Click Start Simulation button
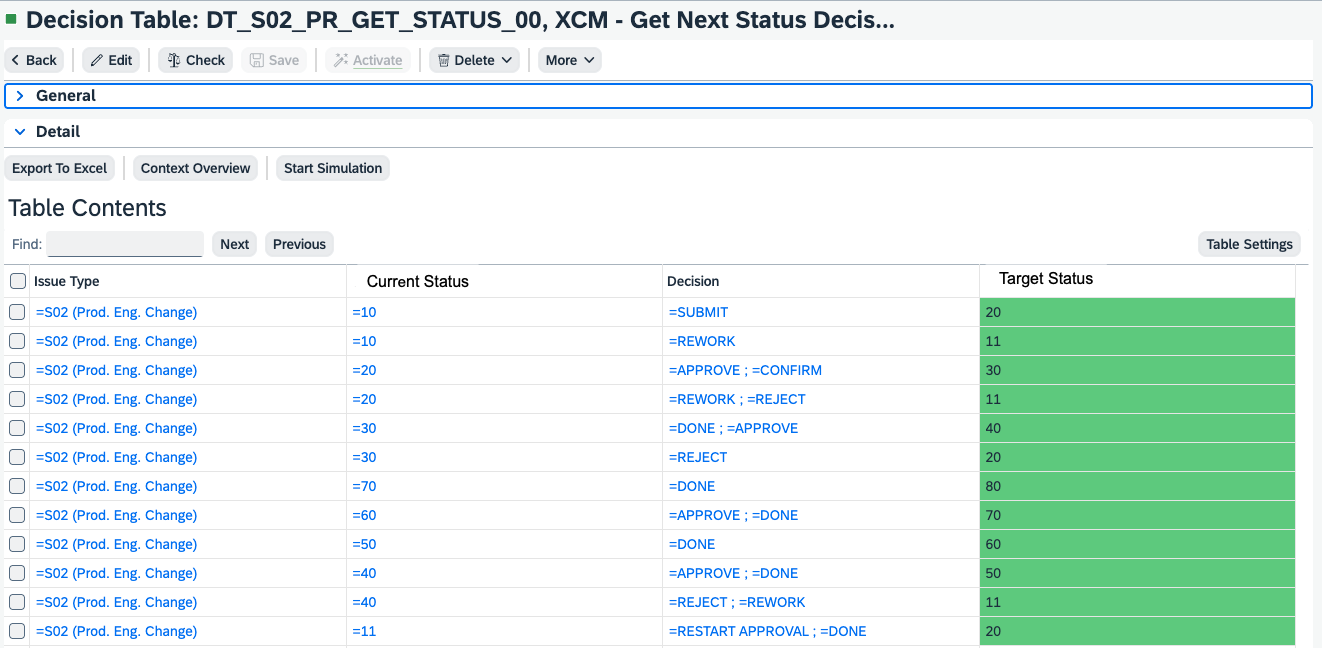 pyautogui.click(x=333, y=168)
